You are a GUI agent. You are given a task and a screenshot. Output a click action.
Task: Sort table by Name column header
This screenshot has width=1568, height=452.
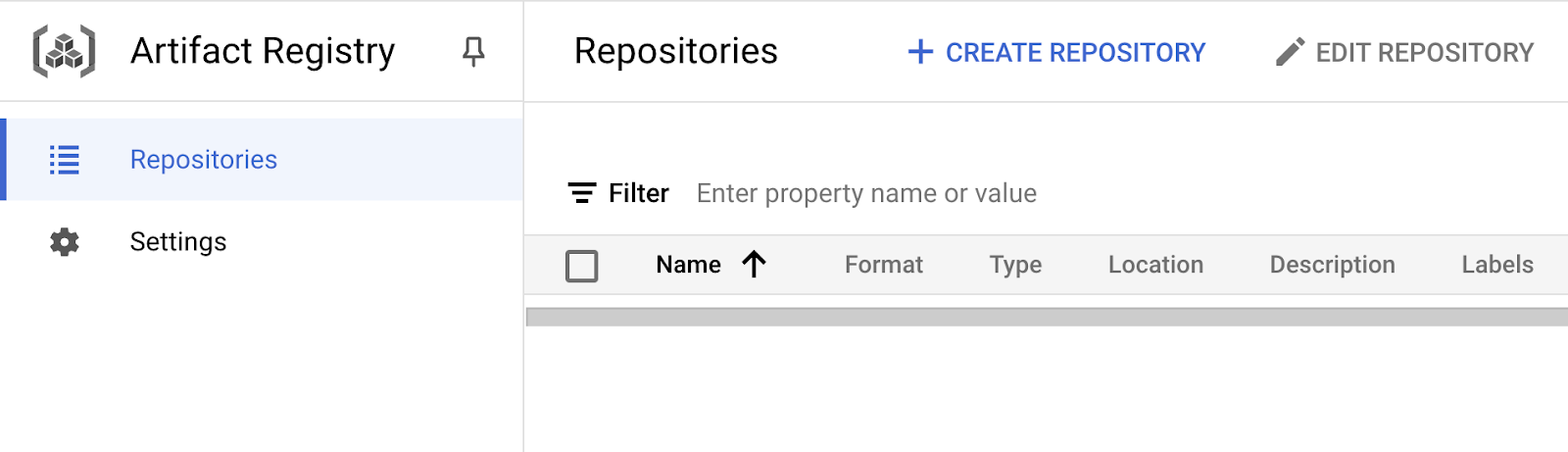tap(689, 265)
